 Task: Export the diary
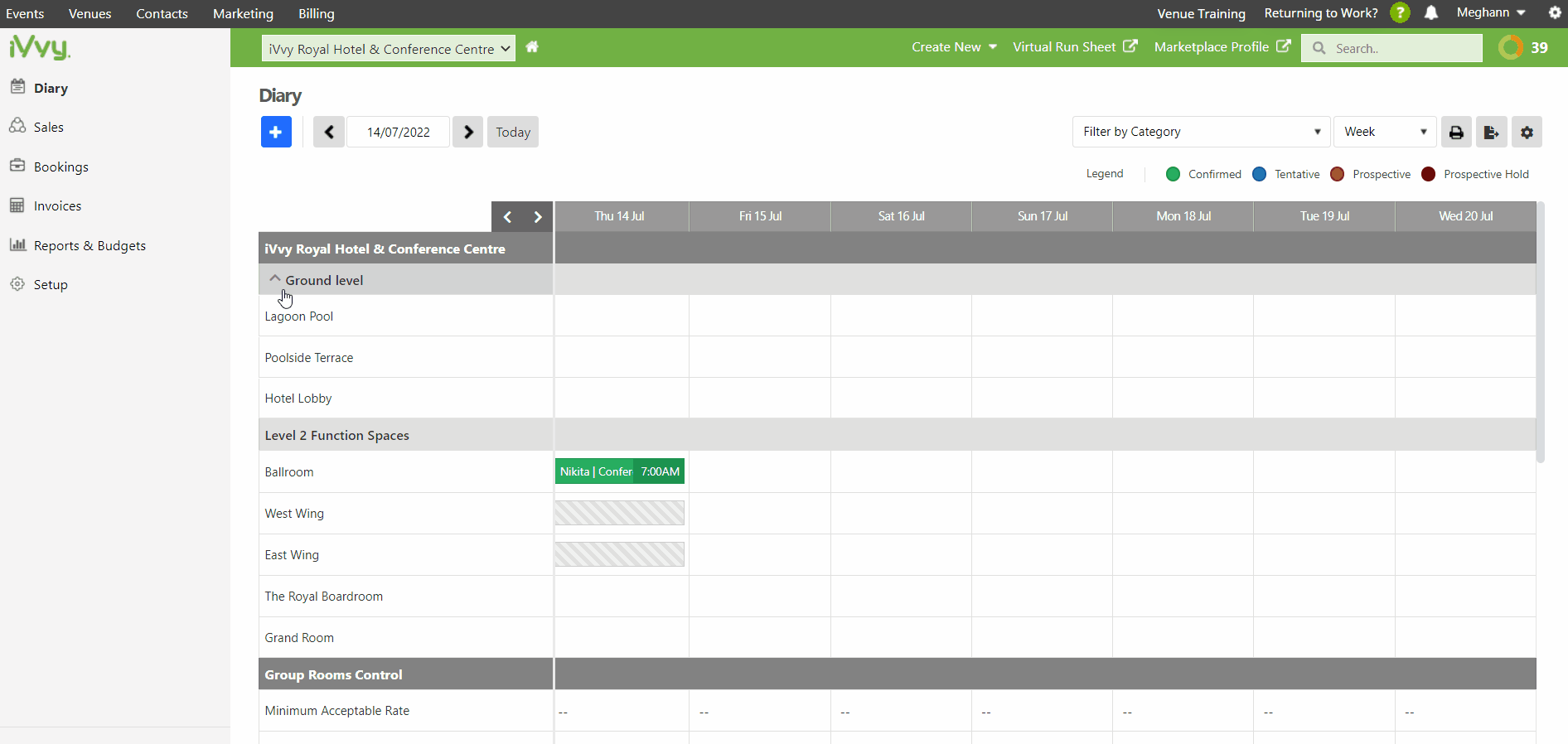1491,132
